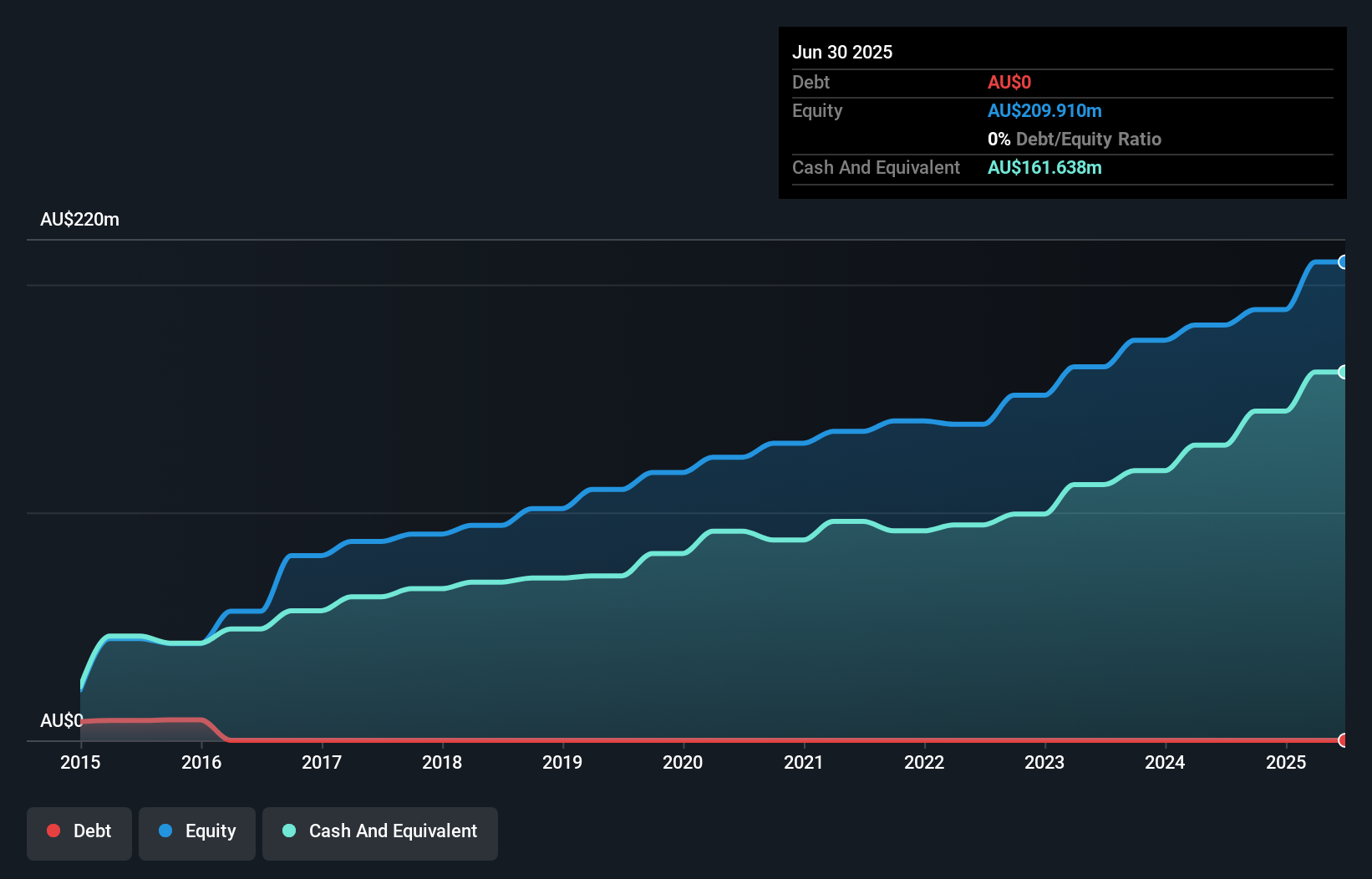Click the blue Equity legend dot

click(165, 831)
